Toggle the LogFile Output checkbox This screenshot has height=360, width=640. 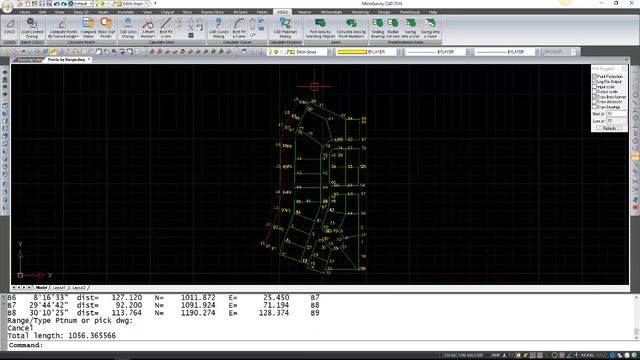coord(594,82)
